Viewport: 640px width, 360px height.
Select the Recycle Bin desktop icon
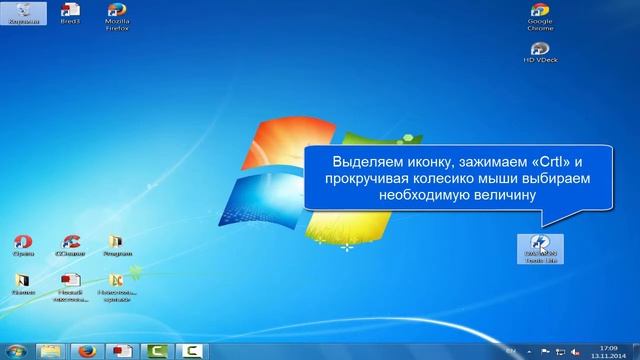23,13
